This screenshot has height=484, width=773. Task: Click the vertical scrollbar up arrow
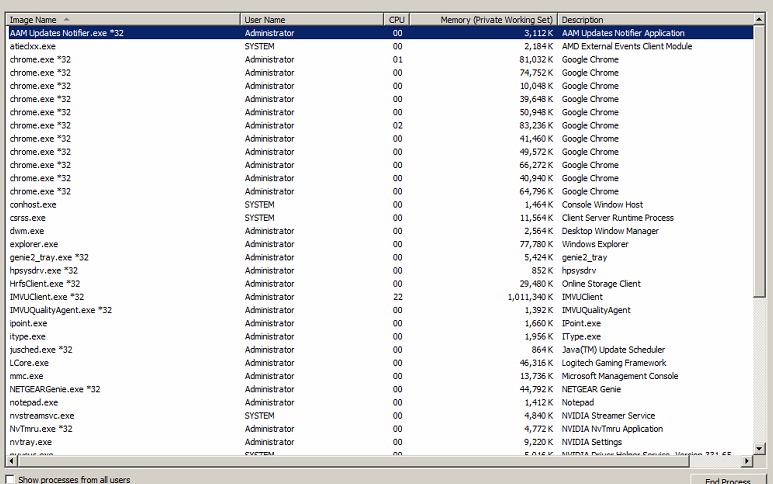tap(759, 19)
